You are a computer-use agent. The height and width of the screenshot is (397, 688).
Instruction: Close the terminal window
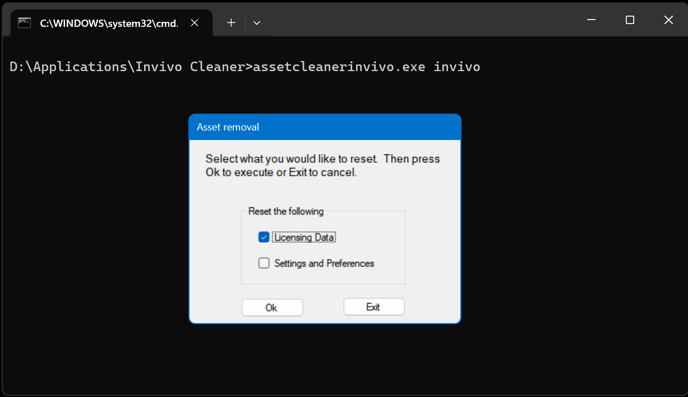pos(668,20)
